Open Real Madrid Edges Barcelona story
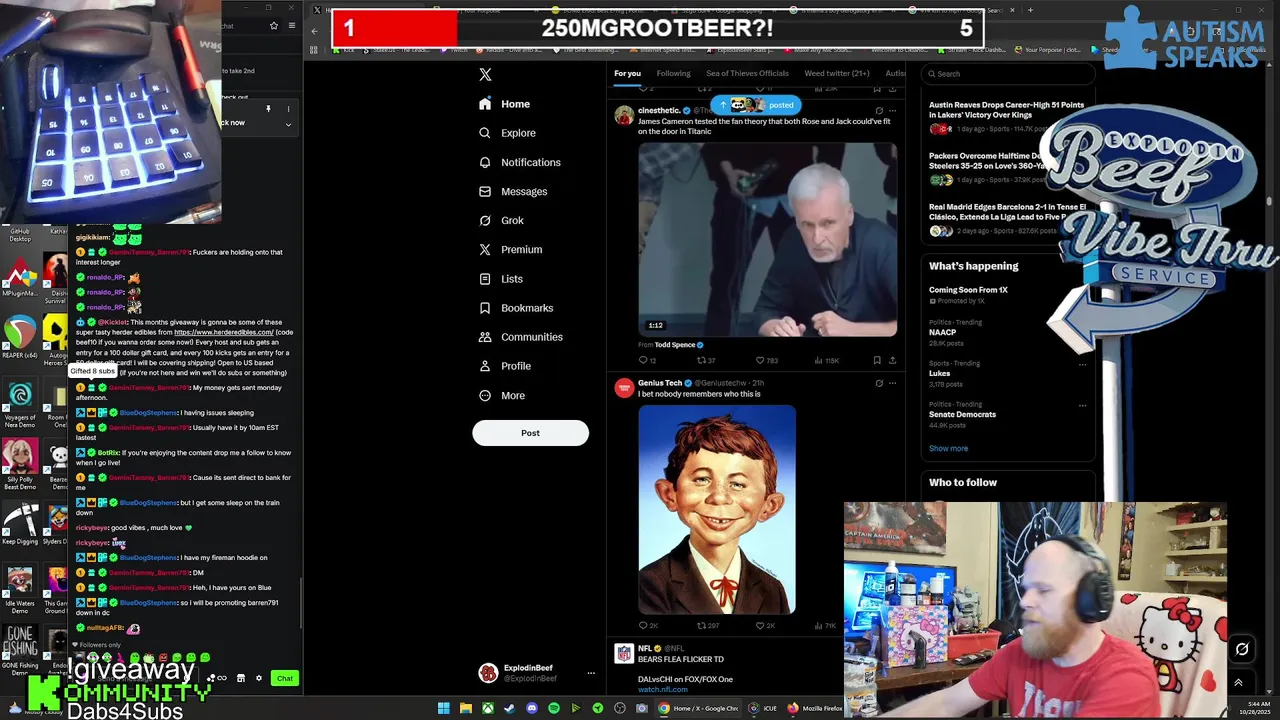The width and height of the screenshot is (1280, 720). click(x=1007, y=219)
